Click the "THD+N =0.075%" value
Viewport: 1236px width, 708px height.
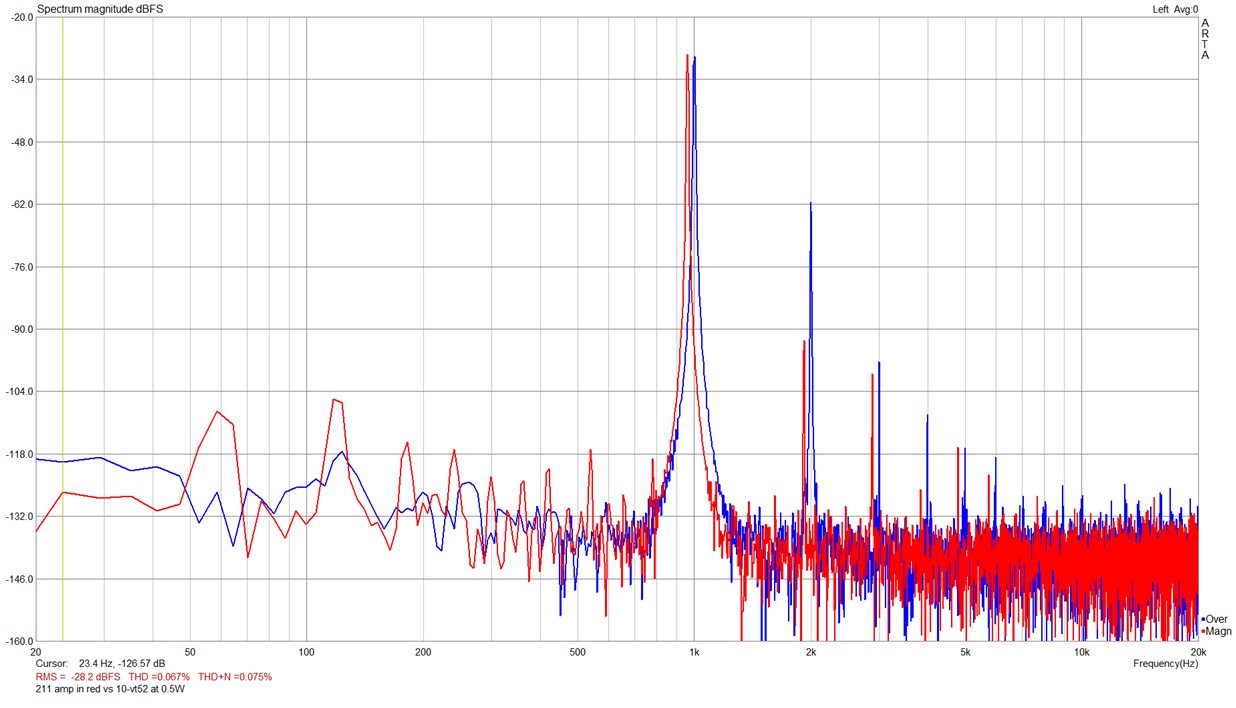point(235,676)
